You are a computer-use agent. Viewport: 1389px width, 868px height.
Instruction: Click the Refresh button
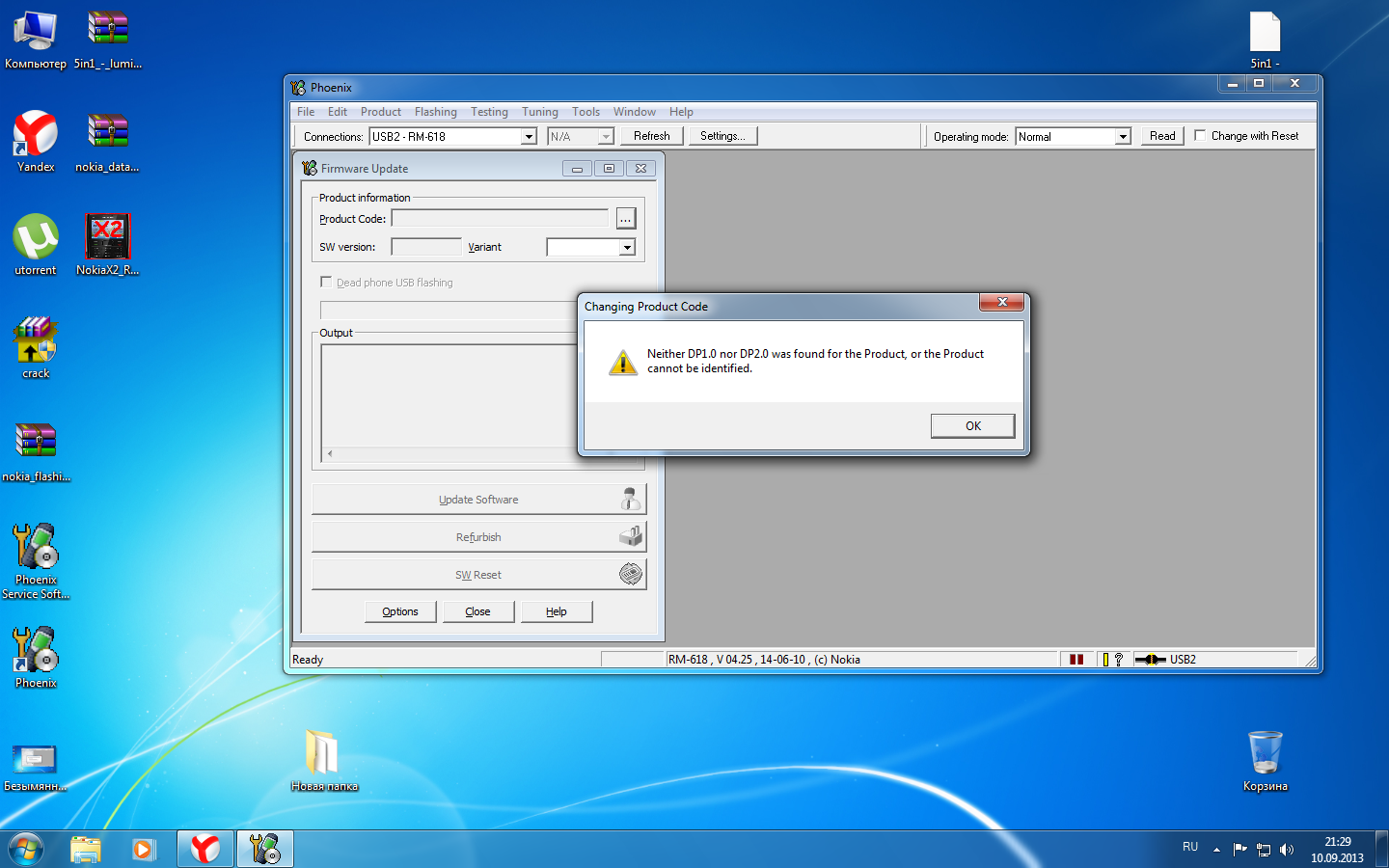(651, 136)
